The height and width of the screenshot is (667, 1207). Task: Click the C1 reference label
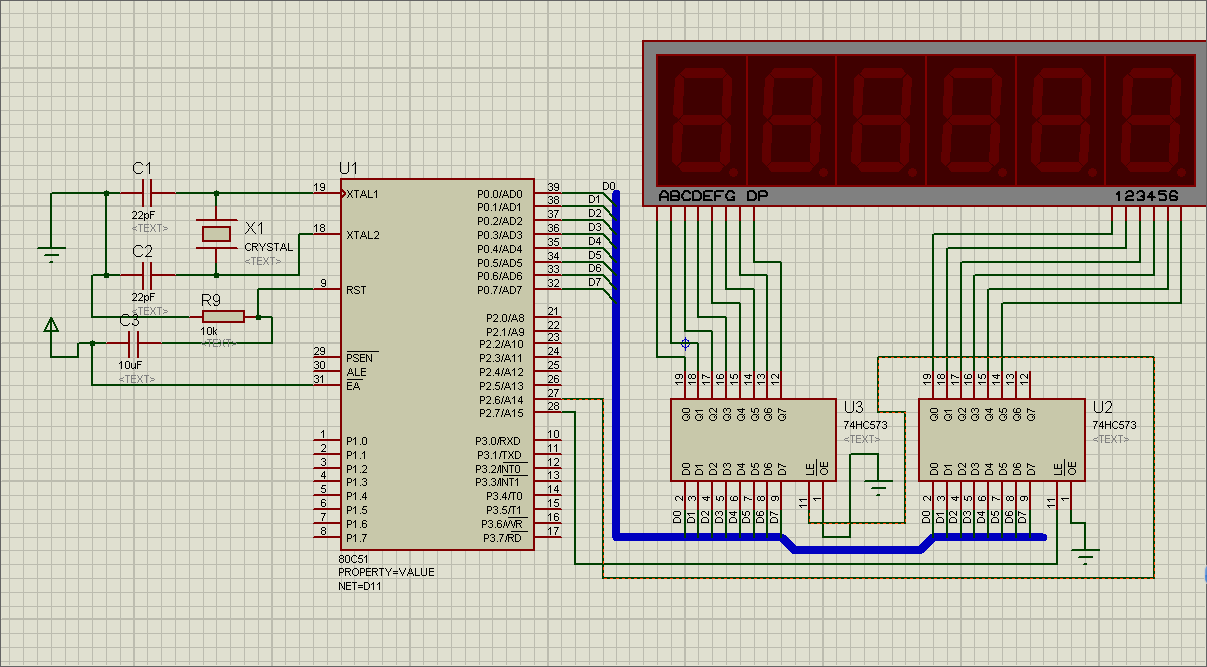coord(142,167)
